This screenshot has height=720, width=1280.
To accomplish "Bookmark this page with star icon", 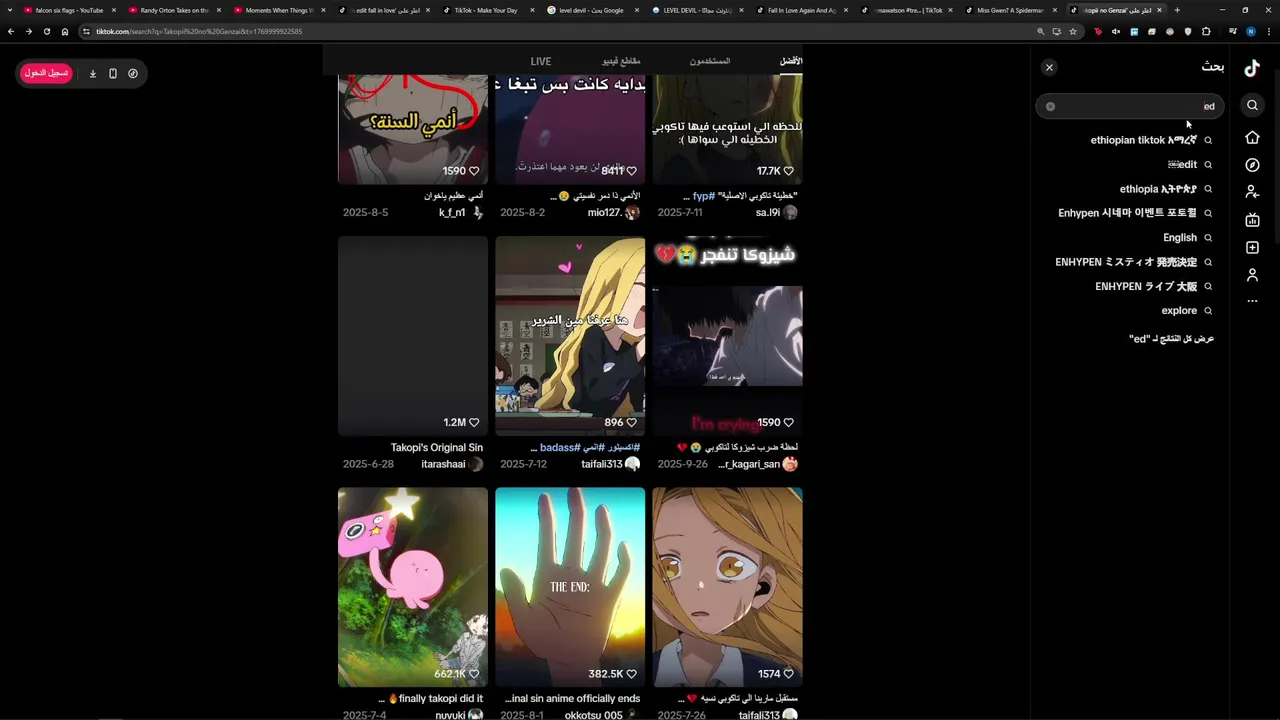I will pos(1073,31).
